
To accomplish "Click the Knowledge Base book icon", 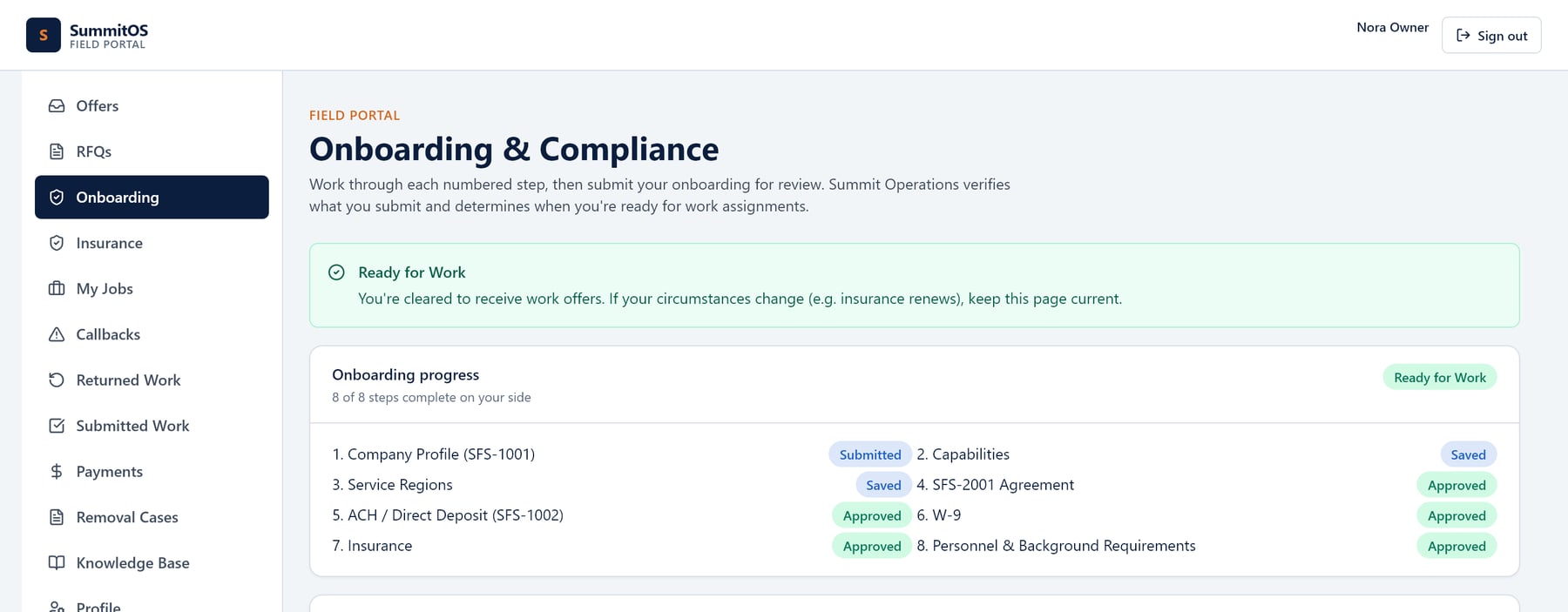I will (57, 562).
